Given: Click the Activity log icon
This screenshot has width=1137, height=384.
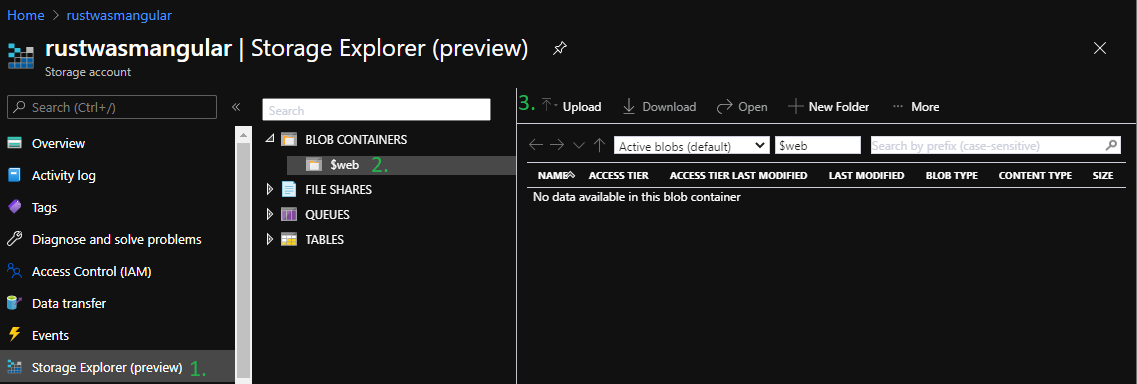Looking at the screenshot, I should (15, 175).
